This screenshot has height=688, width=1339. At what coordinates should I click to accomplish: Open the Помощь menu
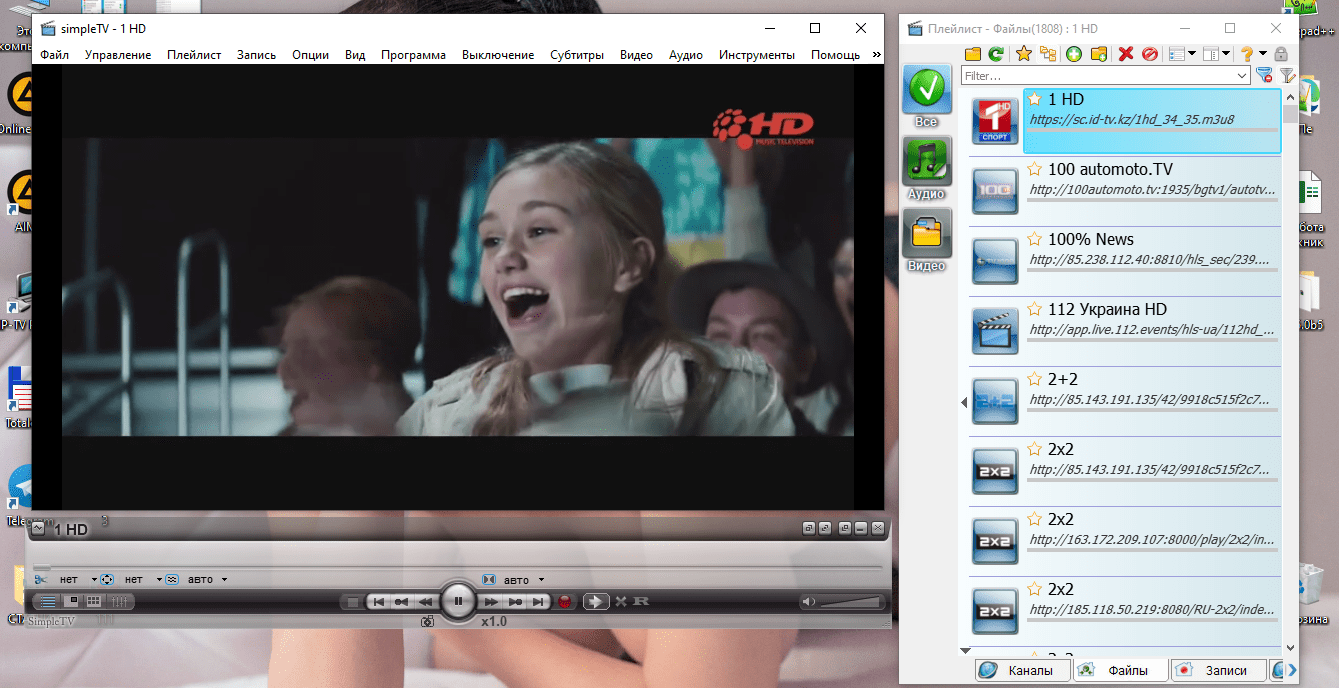(x=835, y=55)
